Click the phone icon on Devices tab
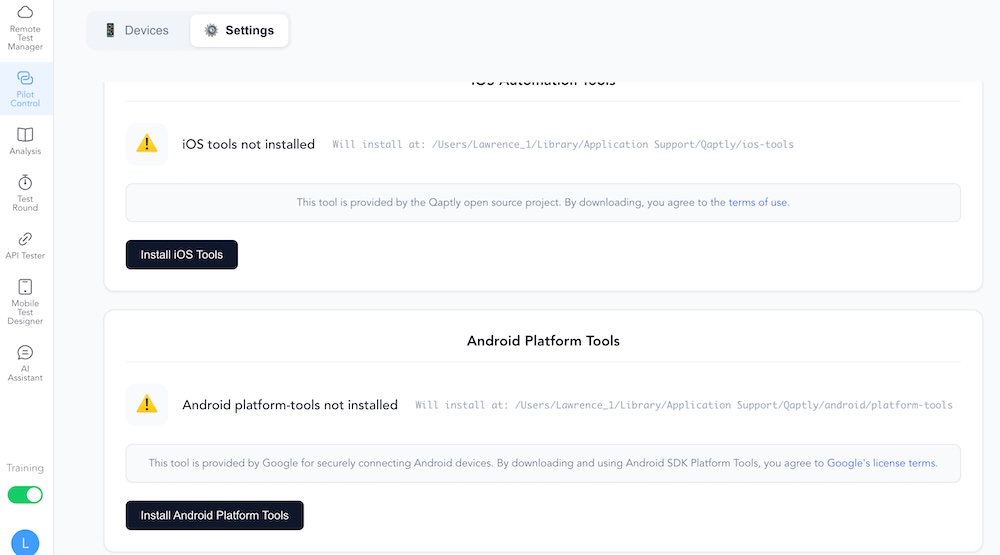This screenshot has height=555, width=1000. tap(110, 30)
